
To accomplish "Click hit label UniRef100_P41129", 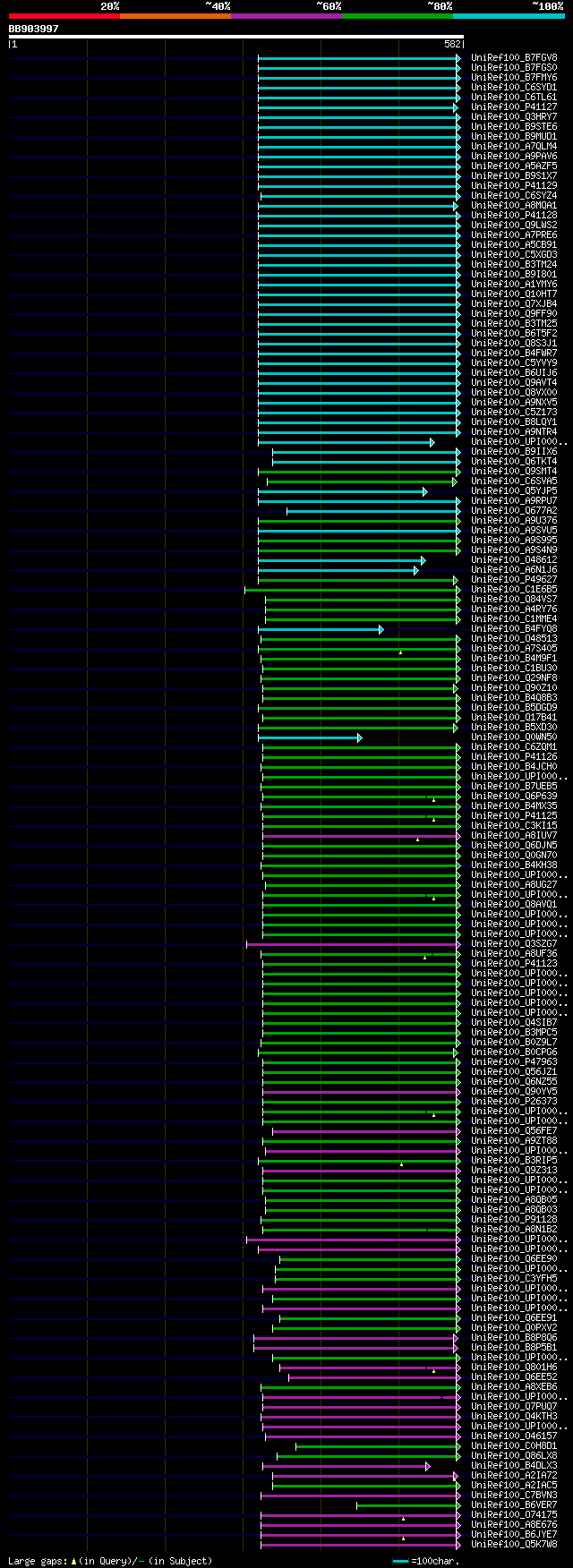I will pyautogui.click(x=514, y=186).
